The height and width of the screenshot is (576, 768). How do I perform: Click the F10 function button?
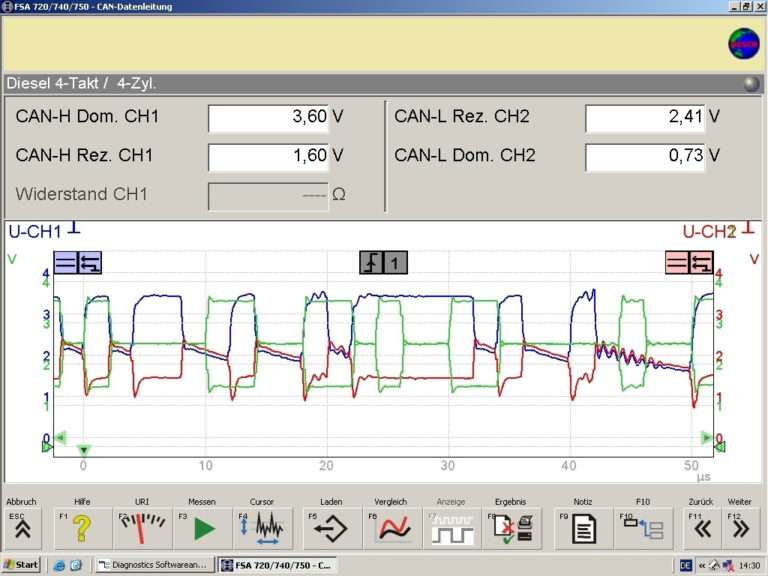(x=643, y=528)
